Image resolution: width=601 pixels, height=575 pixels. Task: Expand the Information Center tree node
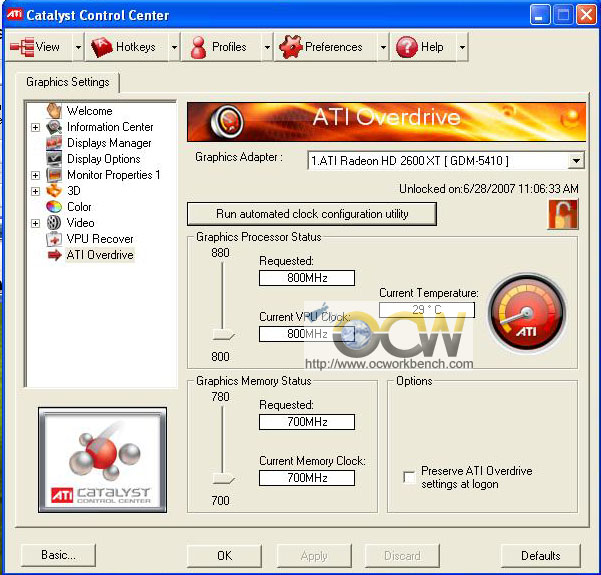point(35,127)
